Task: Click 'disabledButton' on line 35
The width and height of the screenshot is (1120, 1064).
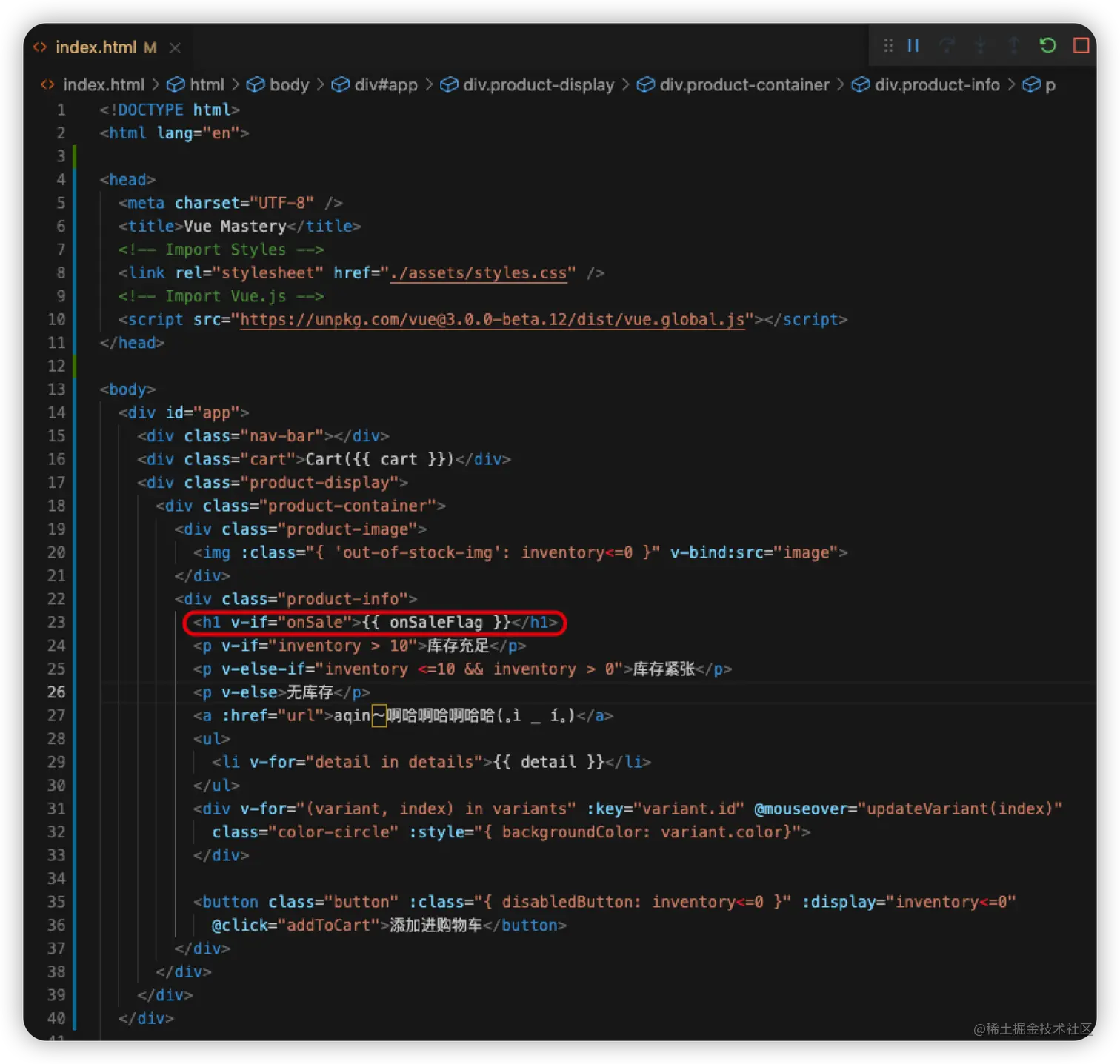Action: 567,902
